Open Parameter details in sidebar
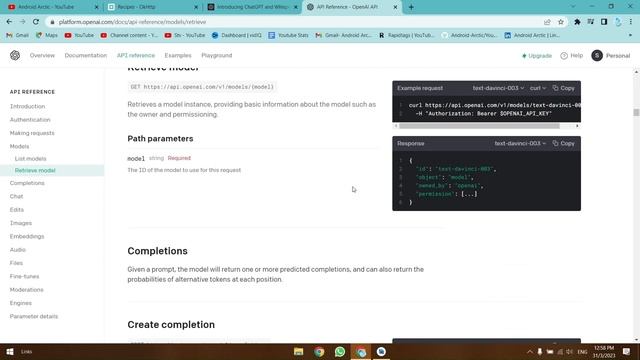This screenshot has height=360, width=640. [x=34, y=316]
